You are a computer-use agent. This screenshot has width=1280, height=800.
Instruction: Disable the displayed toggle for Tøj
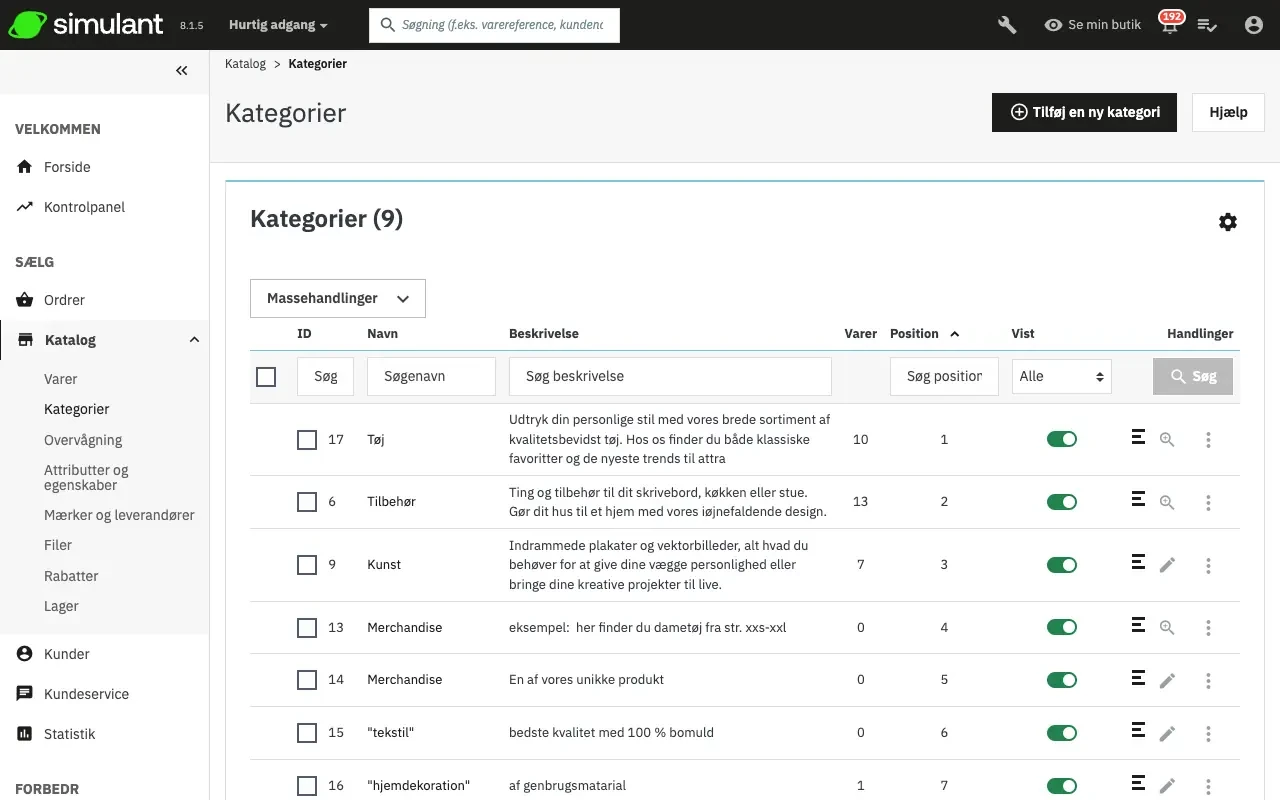[x=1061, y=439]
